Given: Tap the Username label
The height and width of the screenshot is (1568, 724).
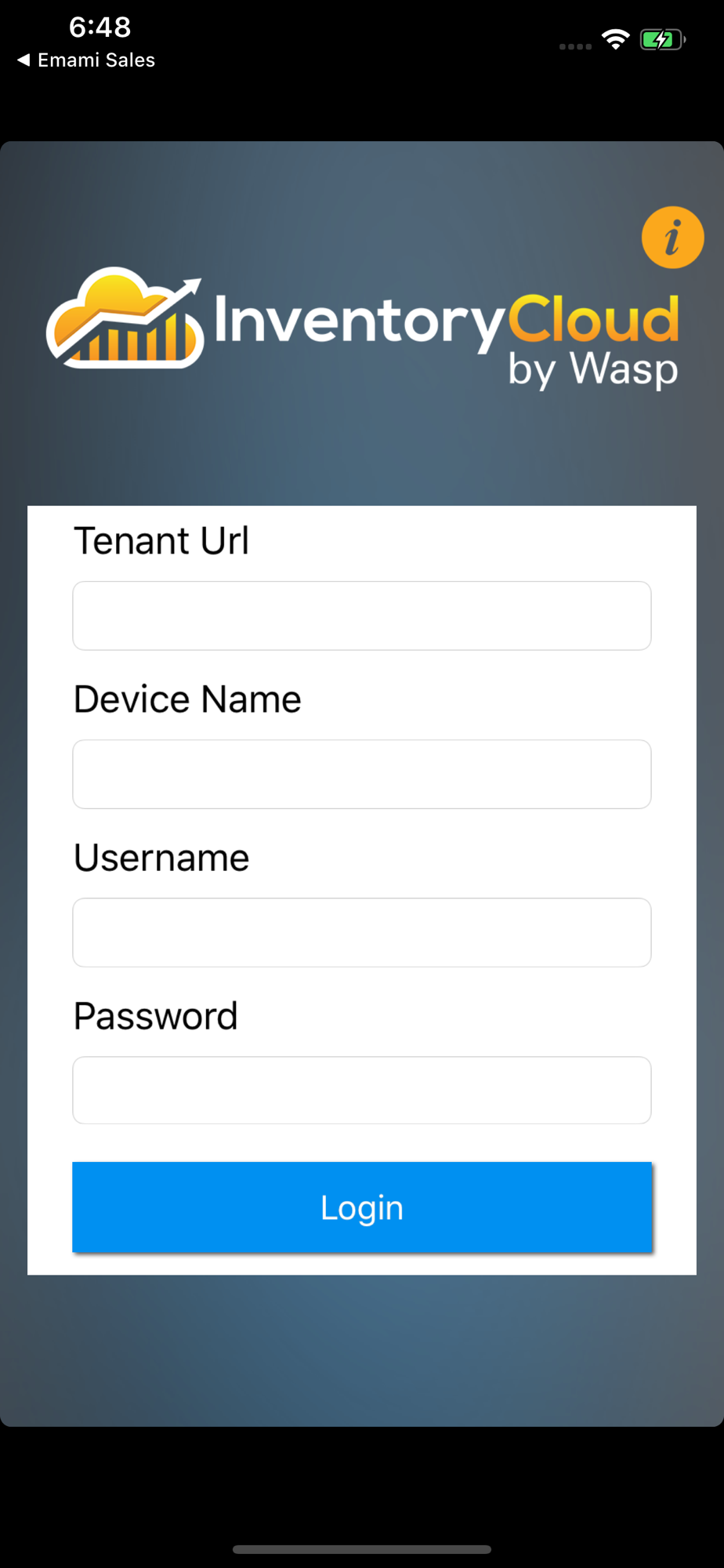Looking at the screenshot, I should [x=161, y=858].
